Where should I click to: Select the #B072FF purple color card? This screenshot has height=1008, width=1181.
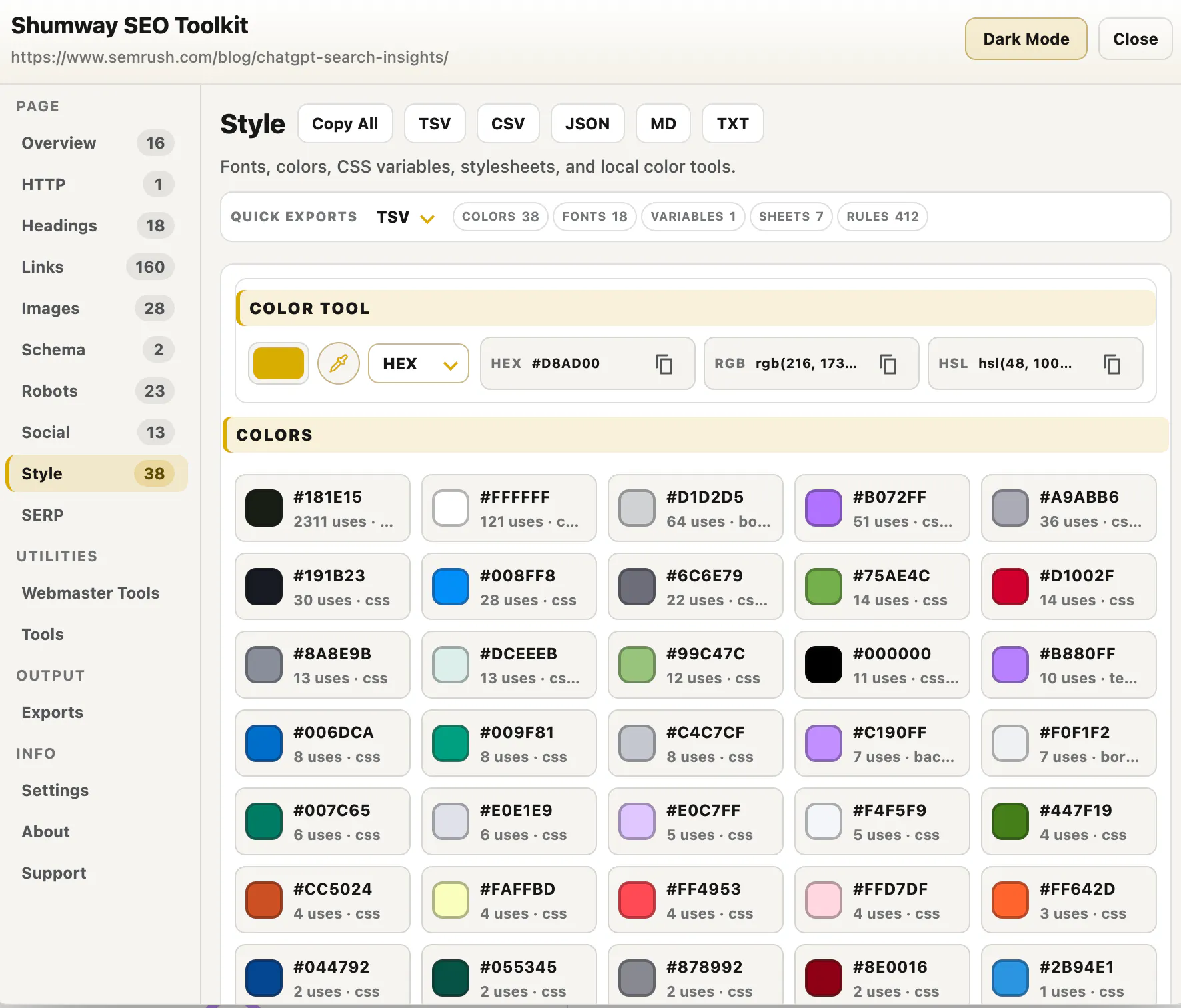coord(882,508)
